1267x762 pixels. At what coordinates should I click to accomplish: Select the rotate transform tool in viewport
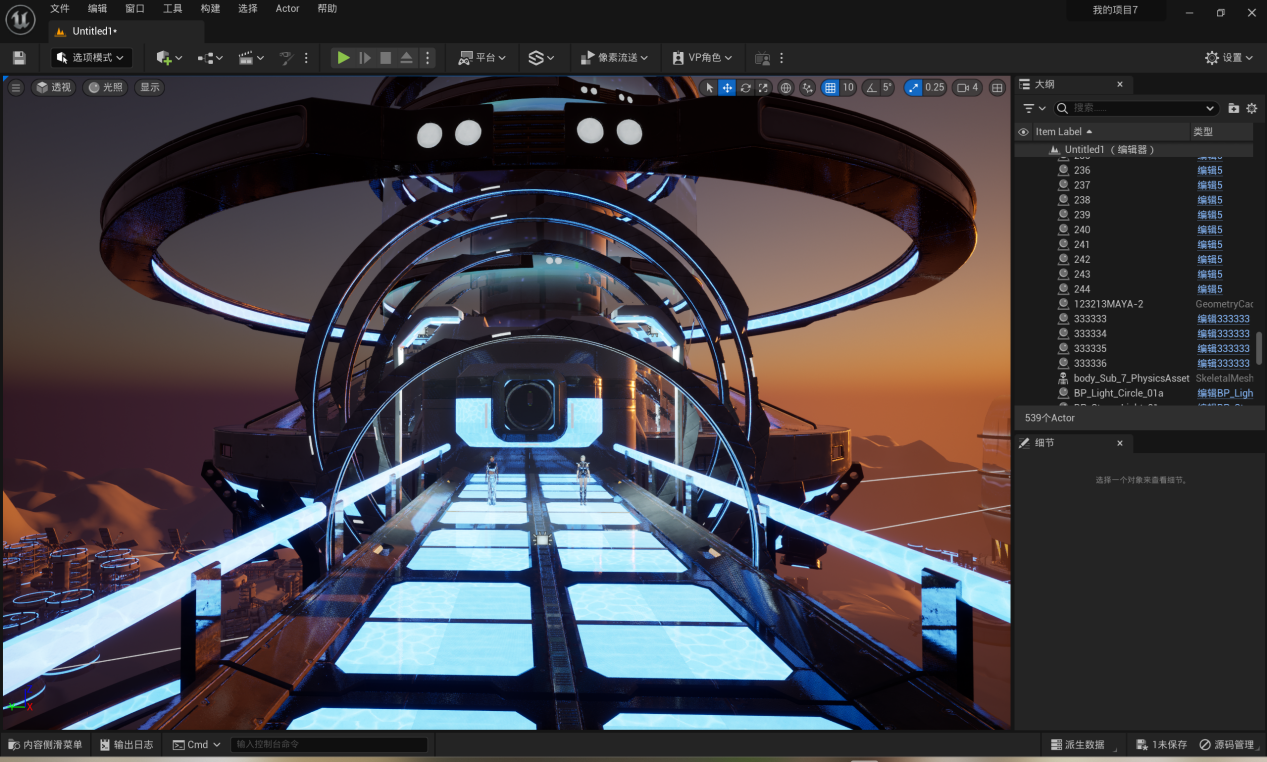[x=745, y=88]
